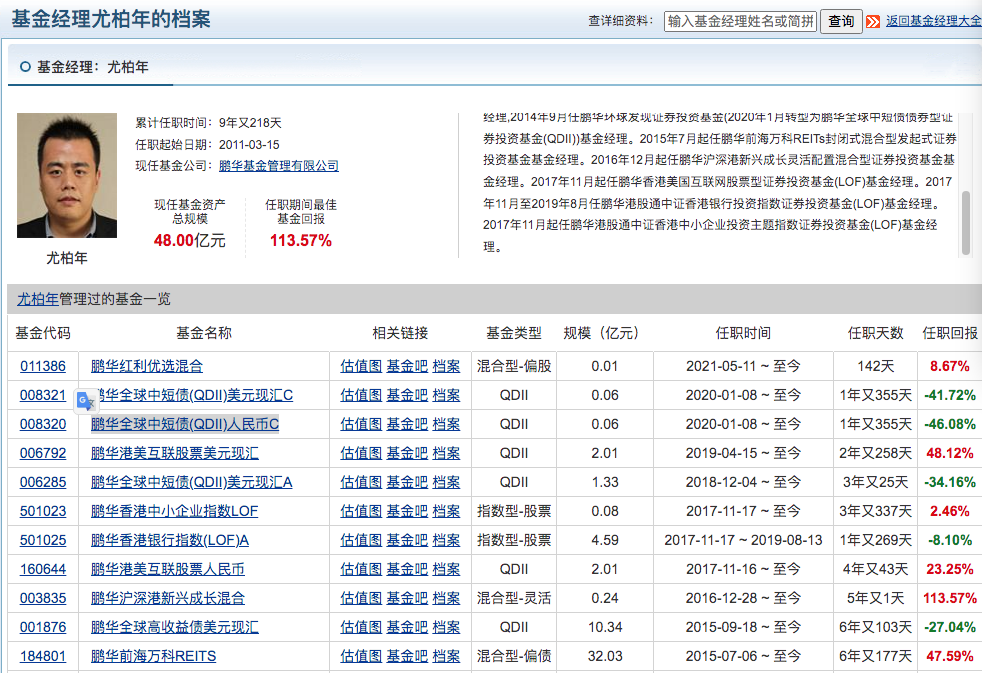The width and height of the screenshot is (982, 673).
Task: Click the 任职天数 column header
Action: 876,334
